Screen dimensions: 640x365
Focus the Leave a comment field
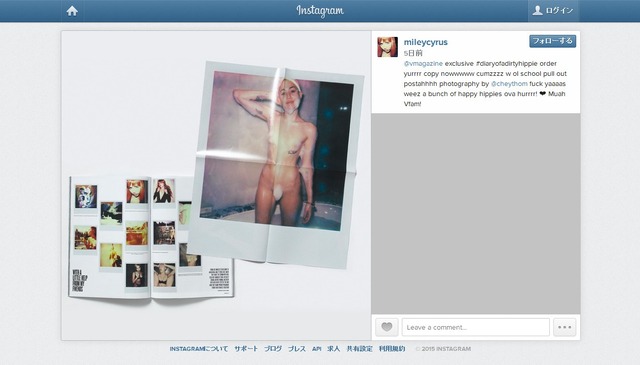tap(476, 327)
